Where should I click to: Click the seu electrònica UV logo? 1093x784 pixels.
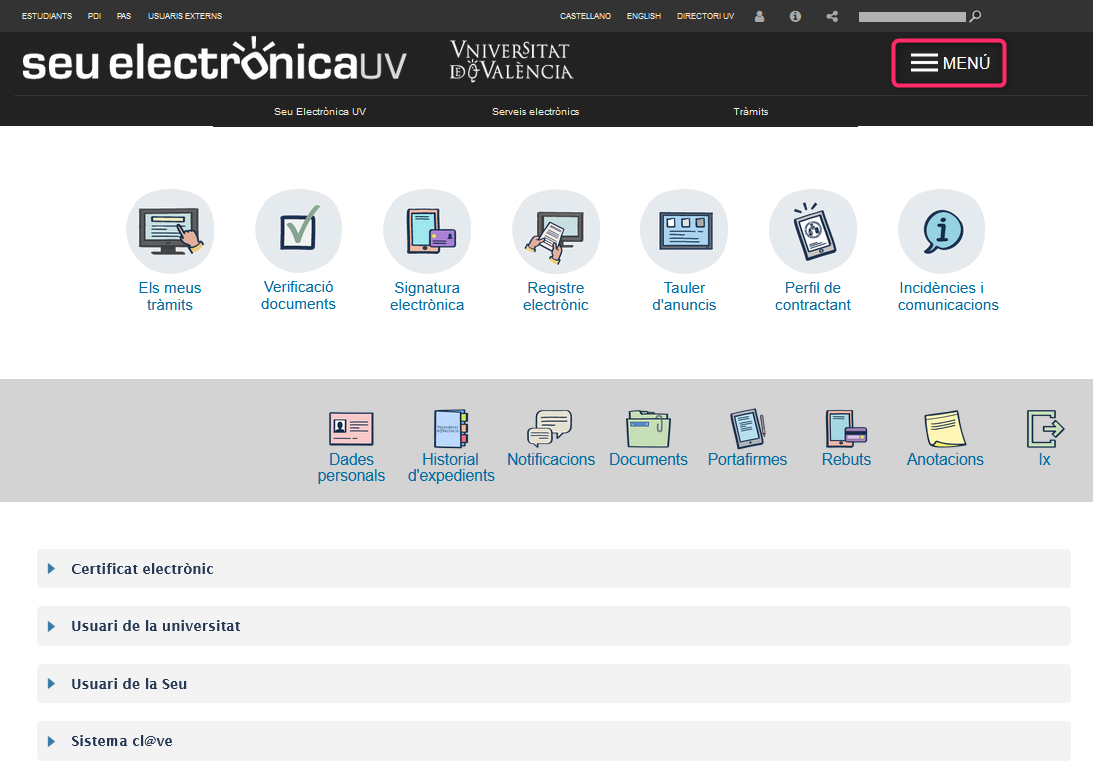coord(214,61)
